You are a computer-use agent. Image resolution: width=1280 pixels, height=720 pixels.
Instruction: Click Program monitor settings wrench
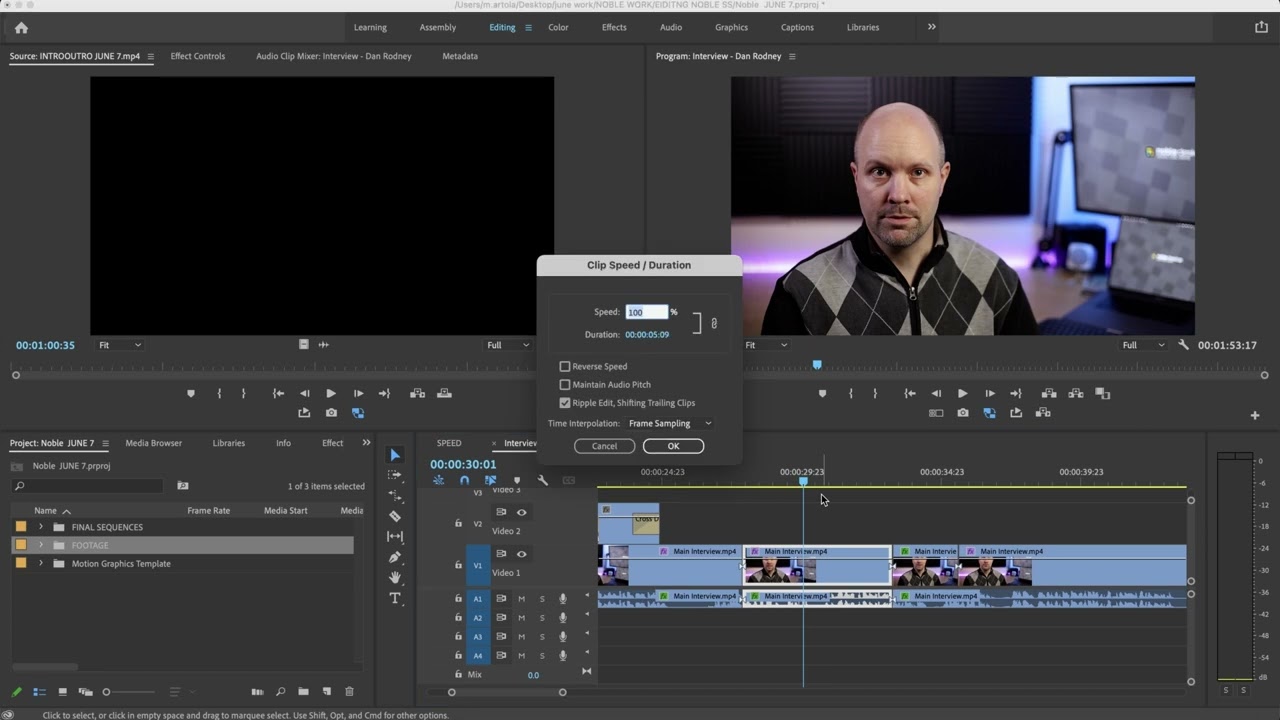(1184, 345)
